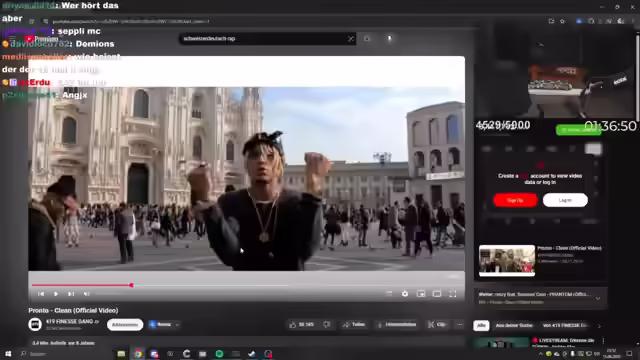This screenshot has height=360, width=640.
Task: Start voice search with the microphone
Action: pos(389,39)
